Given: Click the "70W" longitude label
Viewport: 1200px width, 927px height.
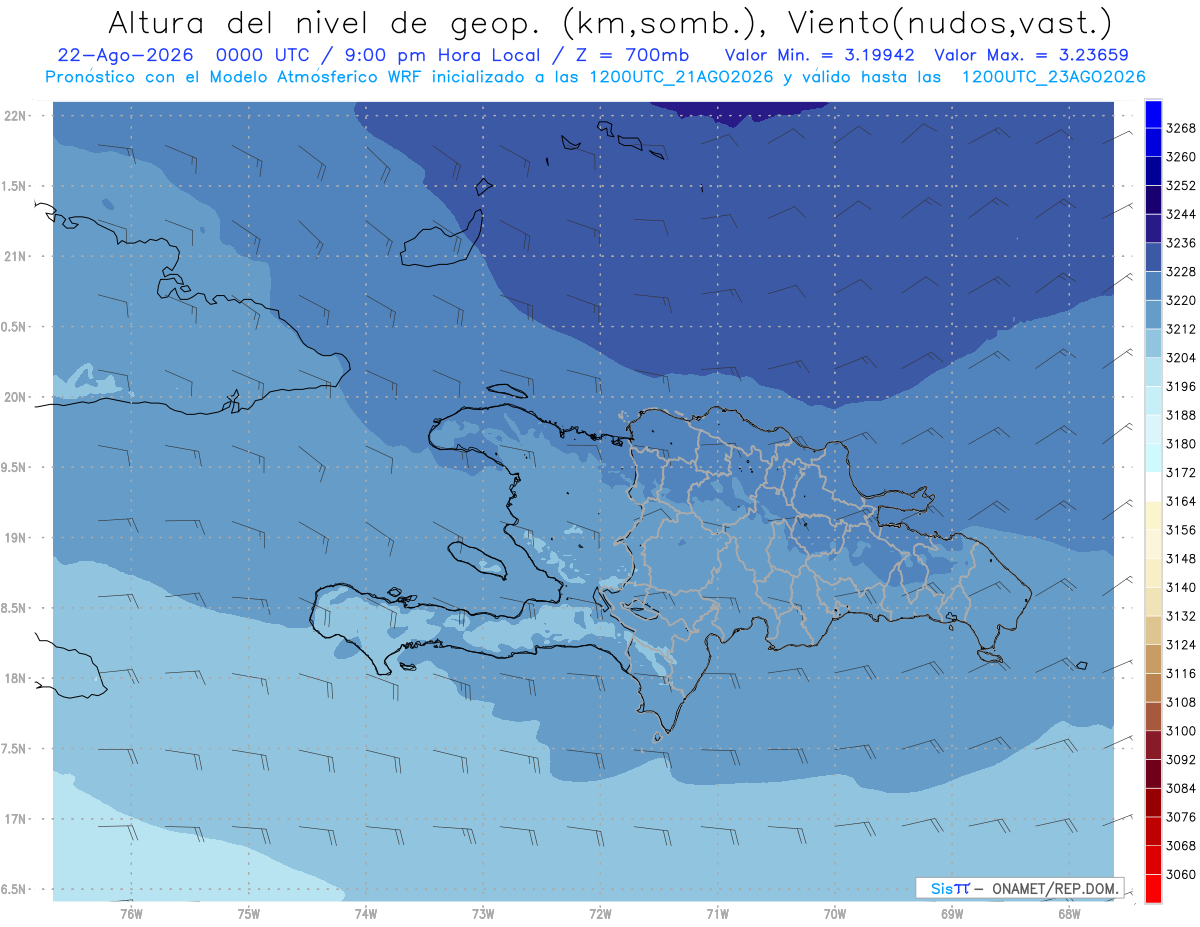Looking at the screenshot, I should pos(835,913).
